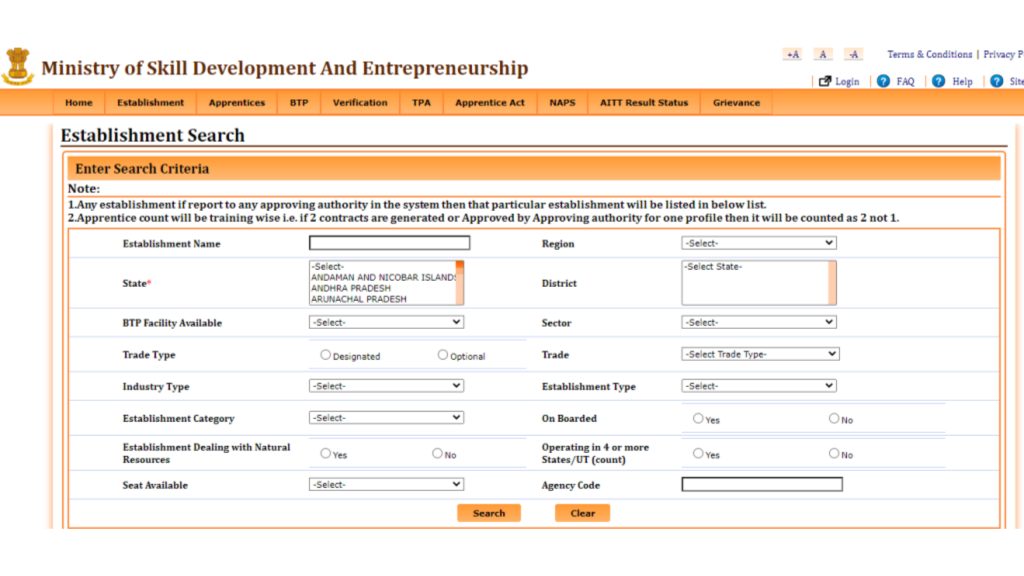Open the Grievance menu
Viewport: 1024px width, 576px height.
[x=736, y=103]
